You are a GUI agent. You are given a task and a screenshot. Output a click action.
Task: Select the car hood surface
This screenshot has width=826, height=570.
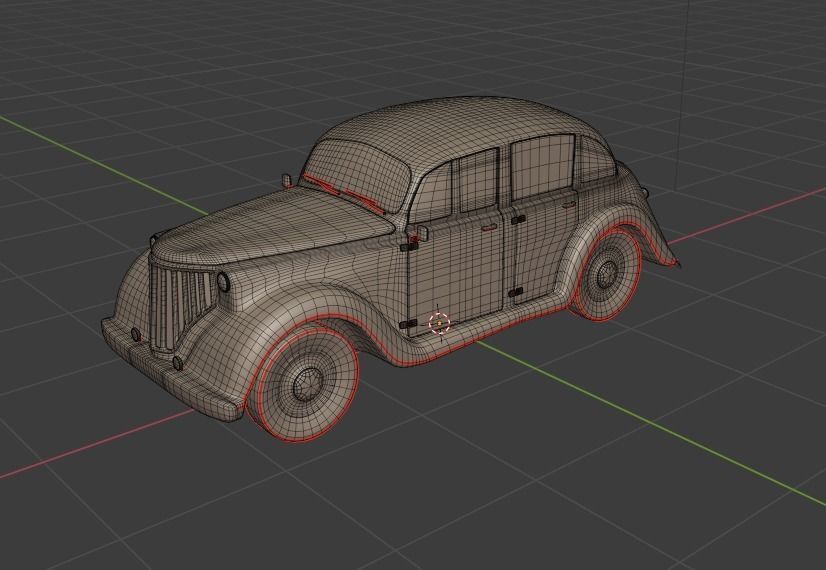[274, 227]
